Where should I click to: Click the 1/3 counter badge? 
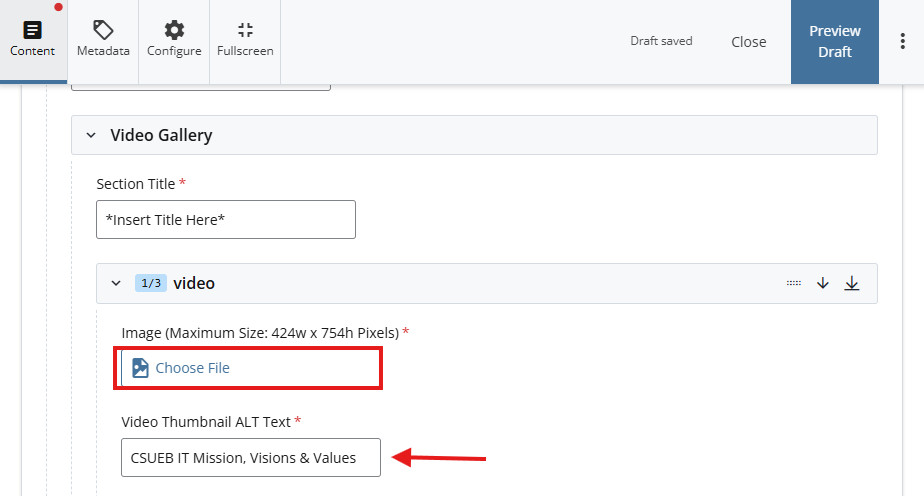click(x=150, y=283)
